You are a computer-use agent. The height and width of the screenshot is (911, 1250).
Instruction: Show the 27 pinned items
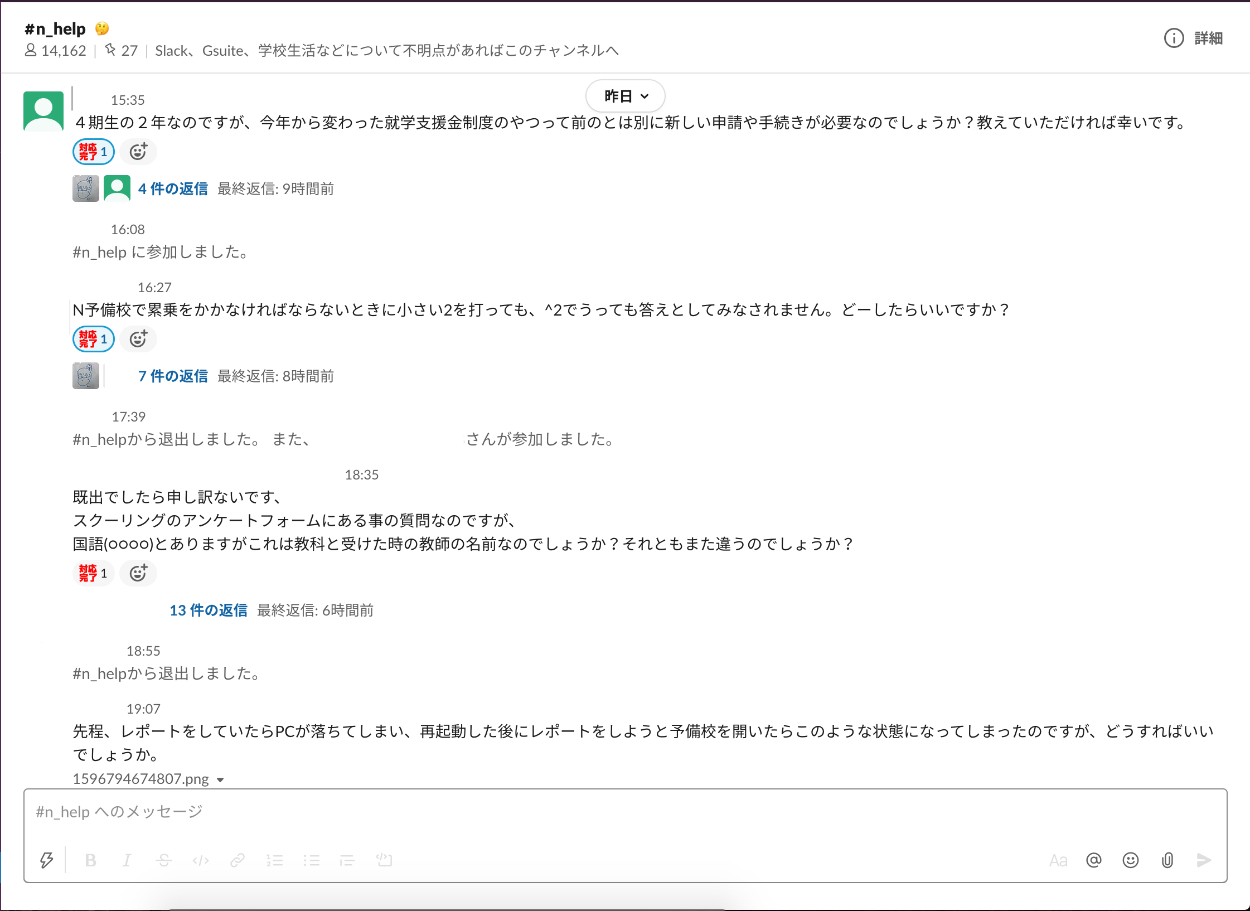[121, 50]
